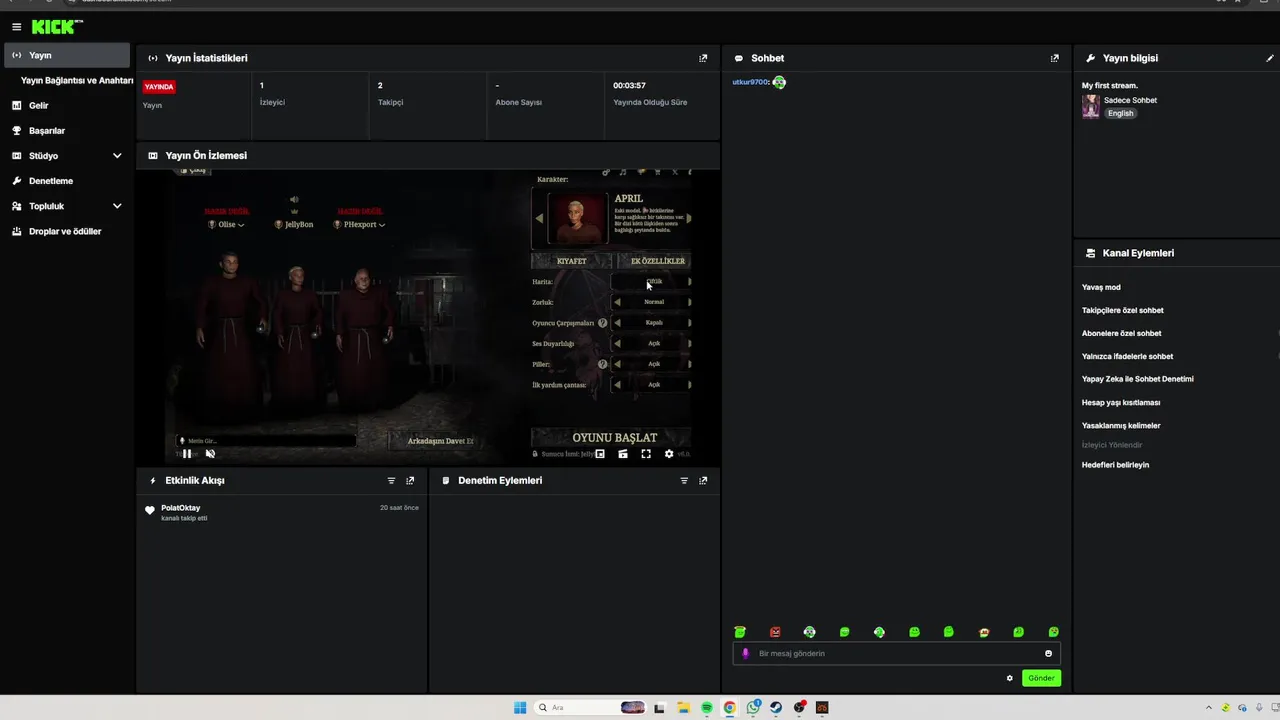Open Steam from the taskbar
This screenshot has height=720, width=1280.
point(776,708)
